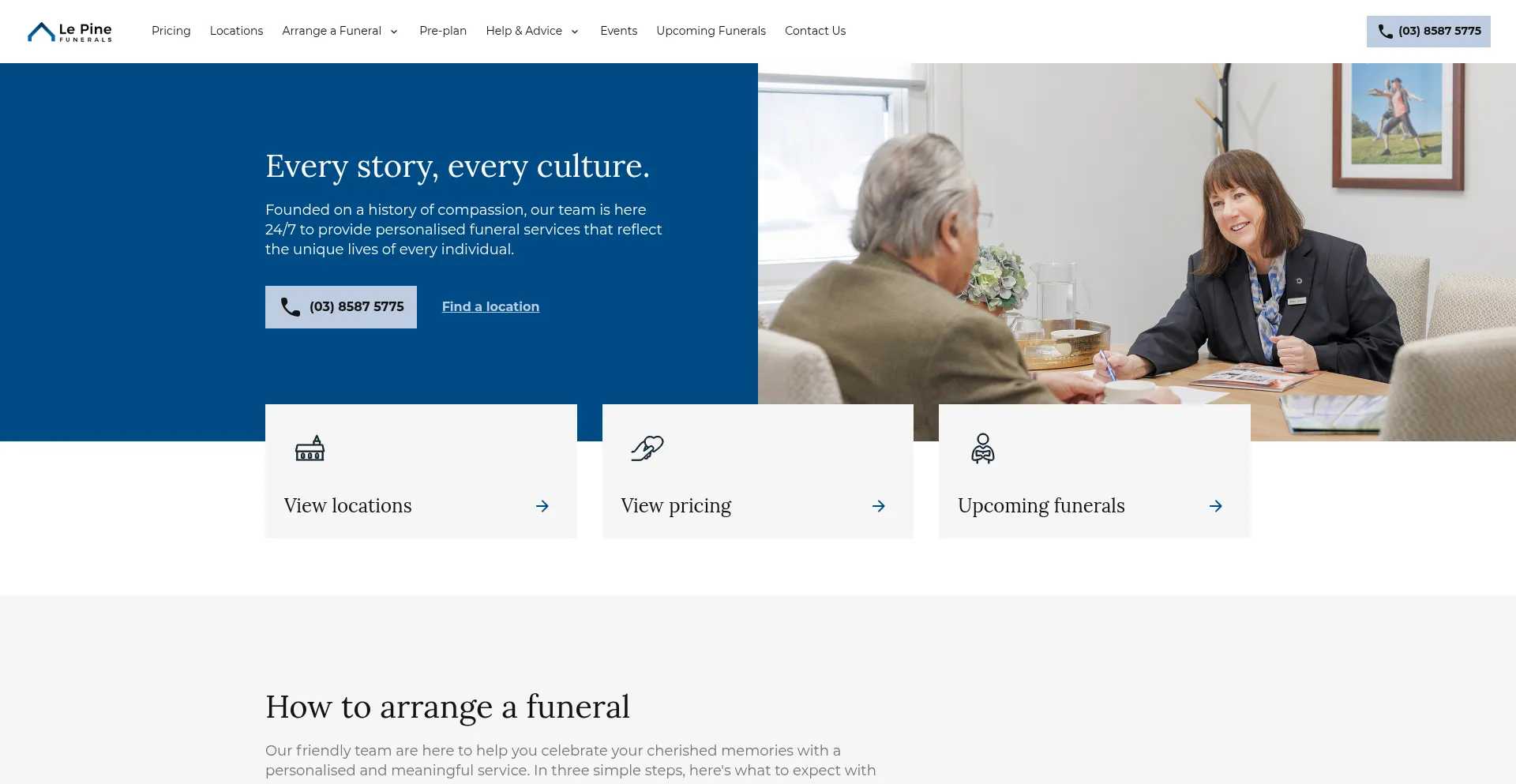Screen dimensions: 1516x784
Task: Select Upcoming Funerals in the top navigation
Action: click(x=711, y=31)
